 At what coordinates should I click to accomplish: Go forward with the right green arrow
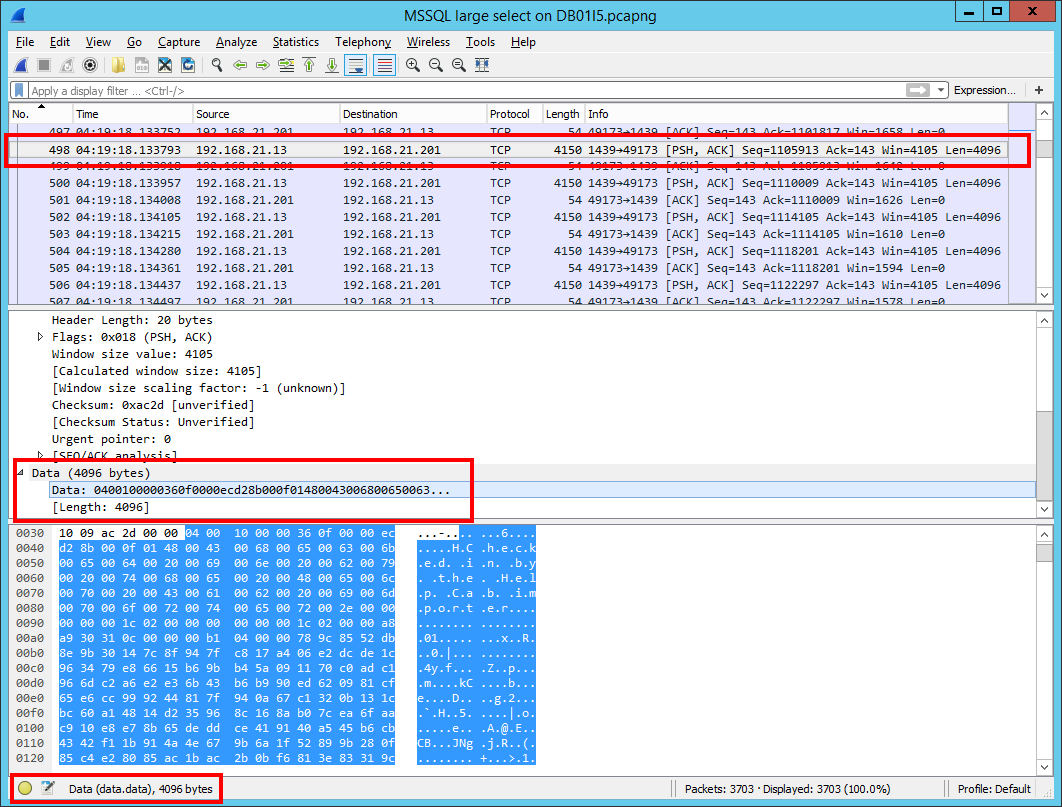263,65
